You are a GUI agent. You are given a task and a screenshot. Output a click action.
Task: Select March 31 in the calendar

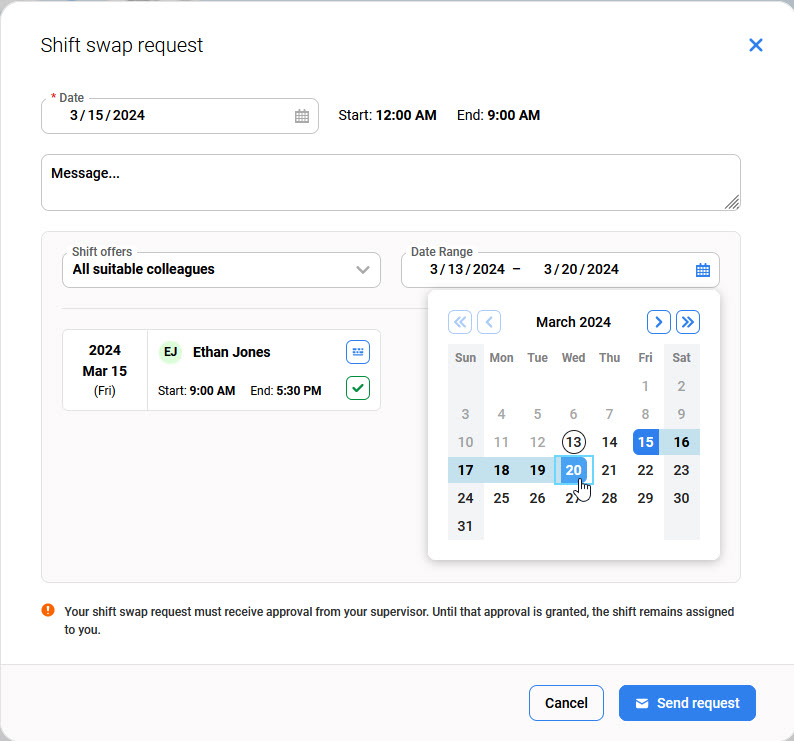[465, 526]
